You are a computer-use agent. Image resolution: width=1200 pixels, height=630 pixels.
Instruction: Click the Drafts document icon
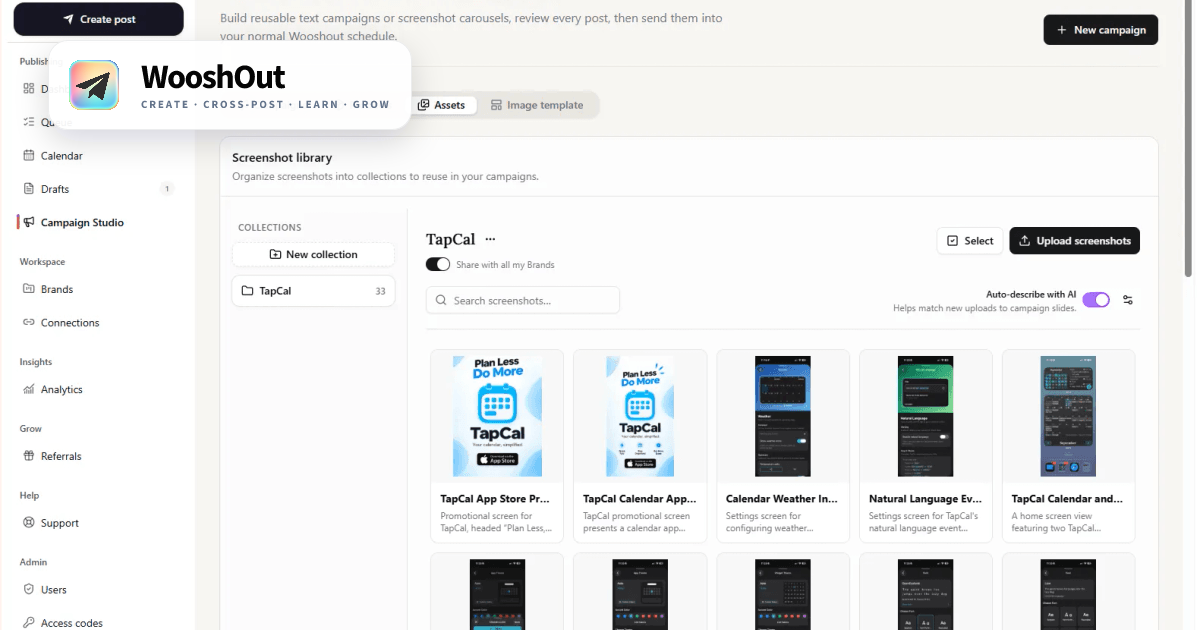point(29,189)
